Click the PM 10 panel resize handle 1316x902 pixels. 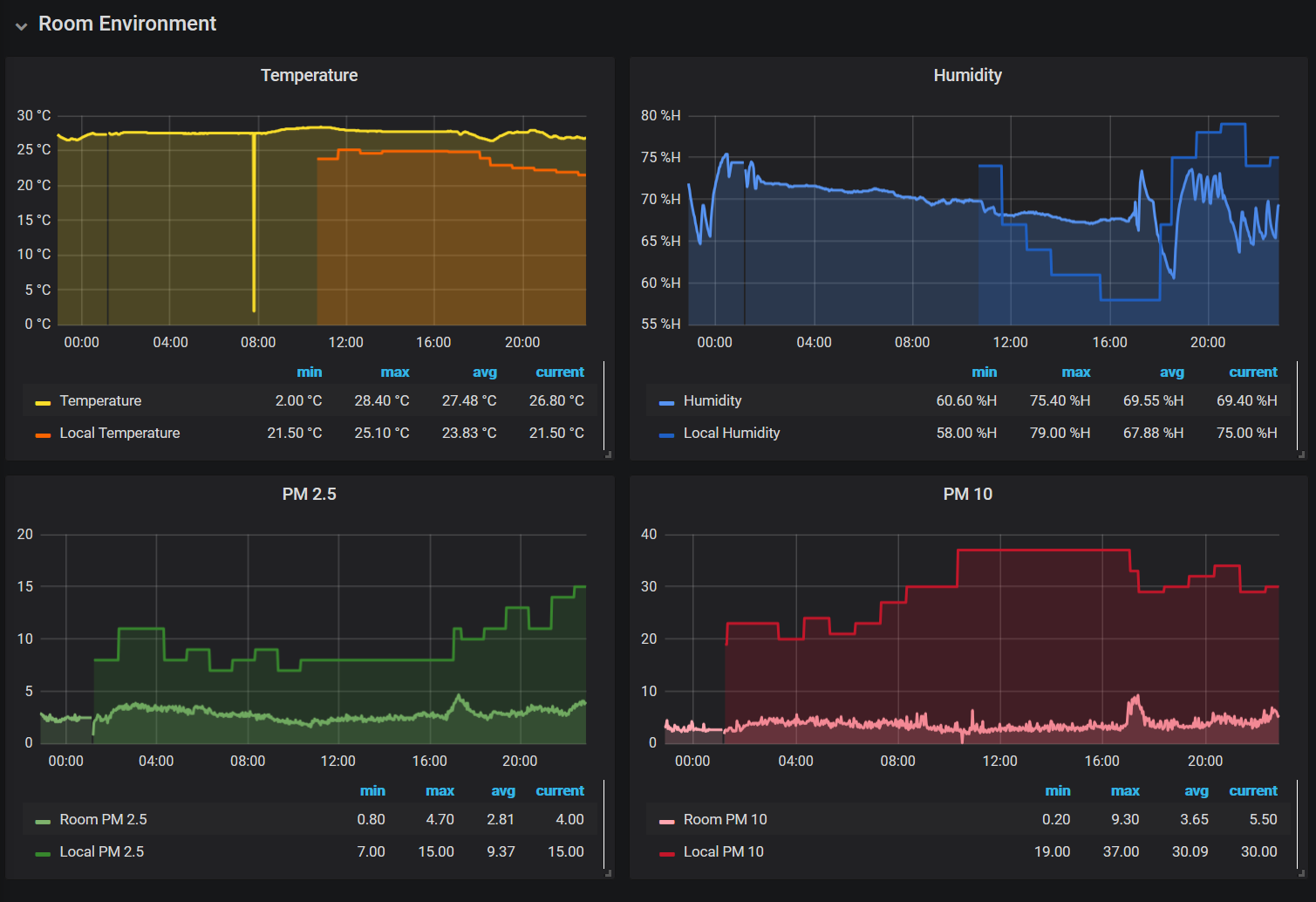coord(1302,873)
